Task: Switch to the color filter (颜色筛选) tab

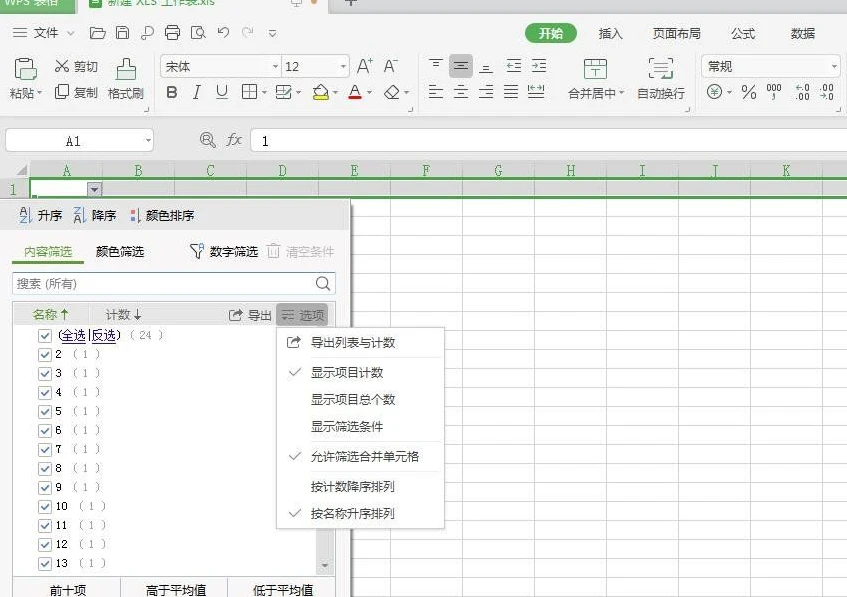Action: coord(120,251)
